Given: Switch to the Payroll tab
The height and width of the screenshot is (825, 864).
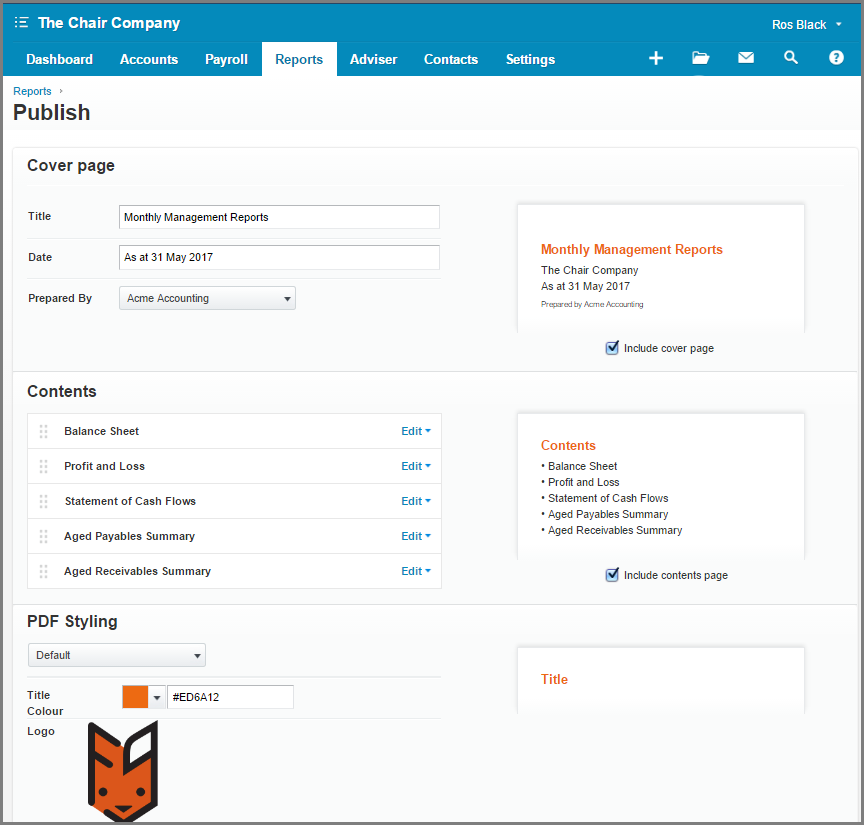Looking at the screenshot, I should (x=226, y=59).
